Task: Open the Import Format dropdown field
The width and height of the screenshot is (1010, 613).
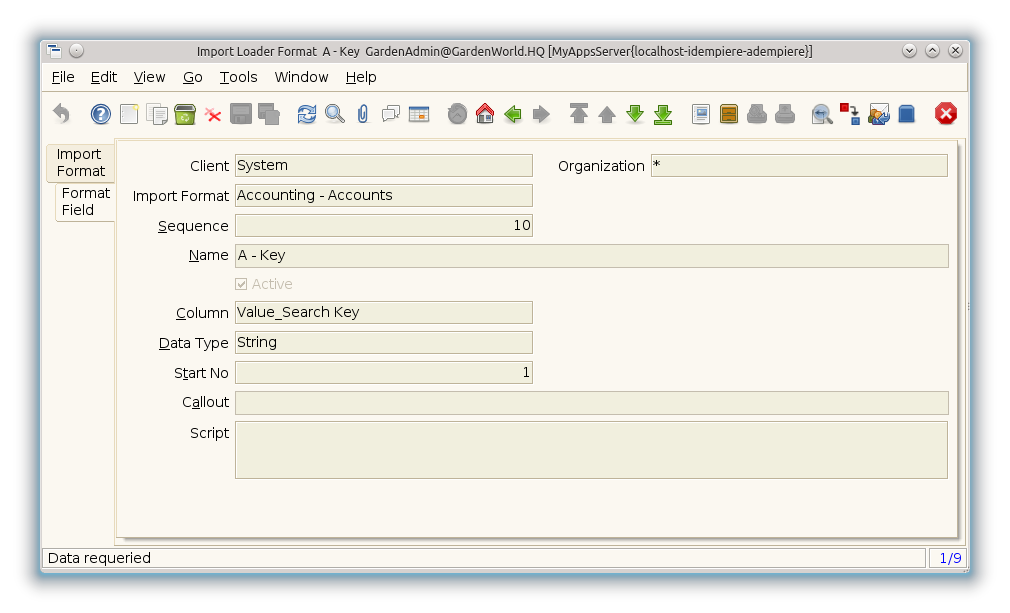Action: click(x=383, y=196)
